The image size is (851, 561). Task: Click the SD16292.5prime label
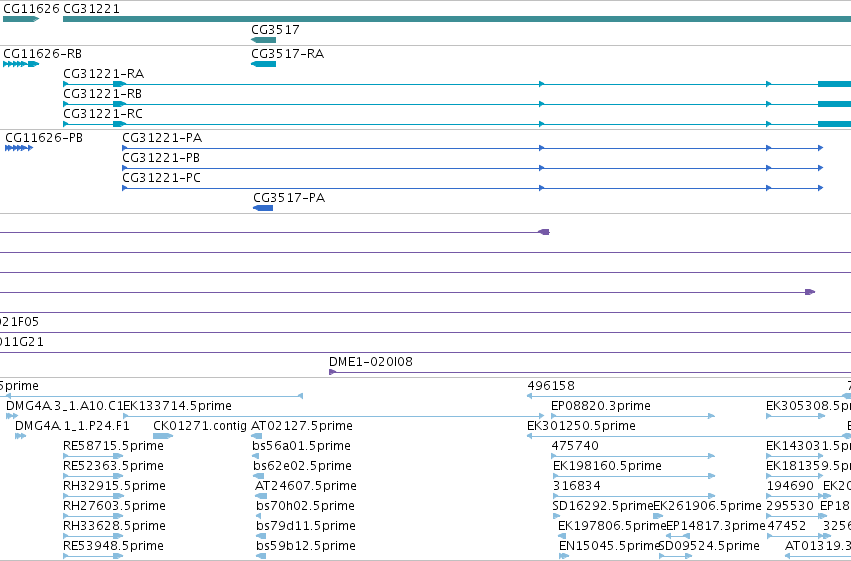[x=602, y=506]
